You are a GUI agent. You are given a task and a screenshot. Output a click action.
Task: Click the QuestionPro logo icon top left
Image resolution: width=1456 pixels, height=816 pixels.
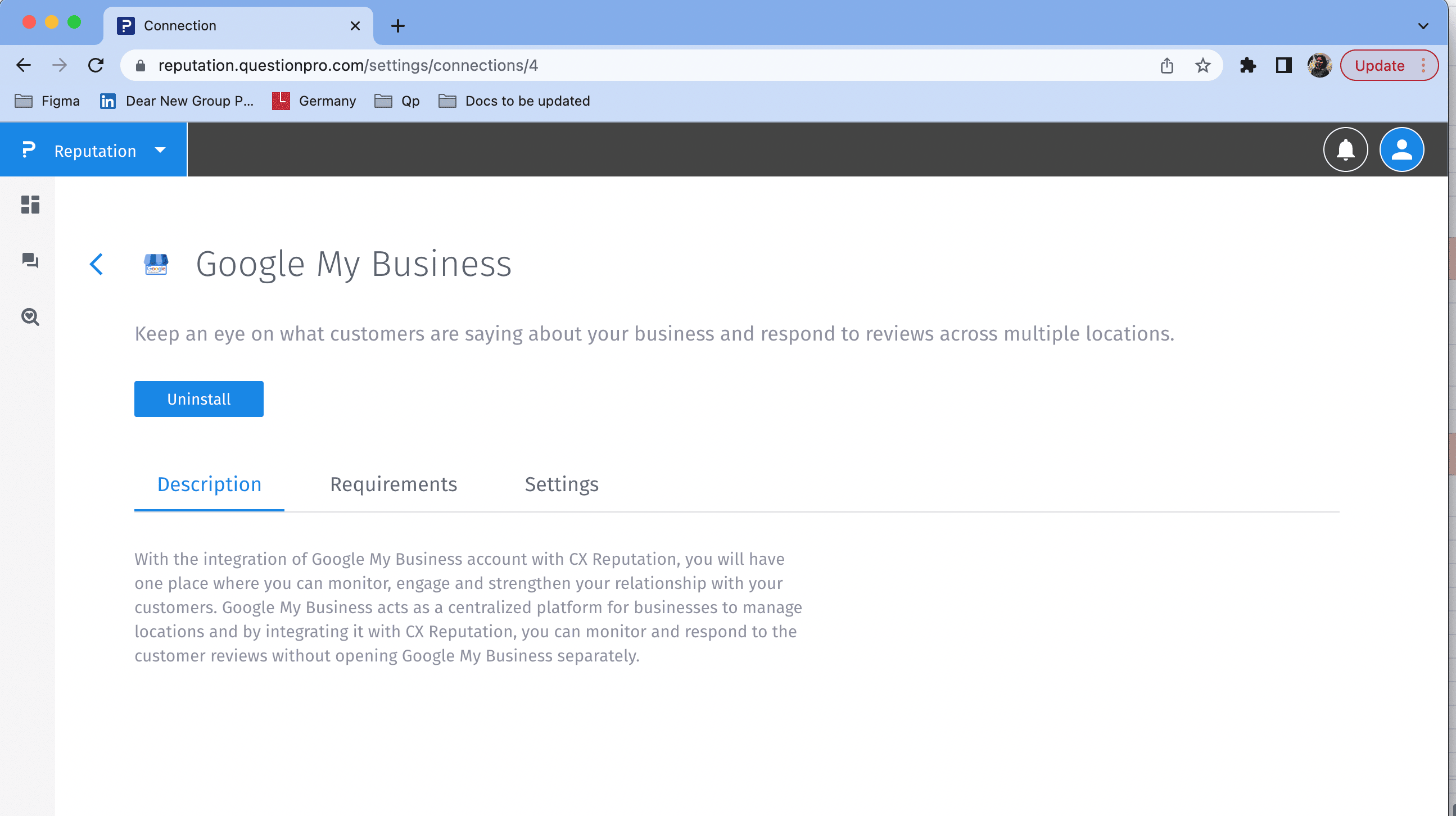[x=27, y=150]
